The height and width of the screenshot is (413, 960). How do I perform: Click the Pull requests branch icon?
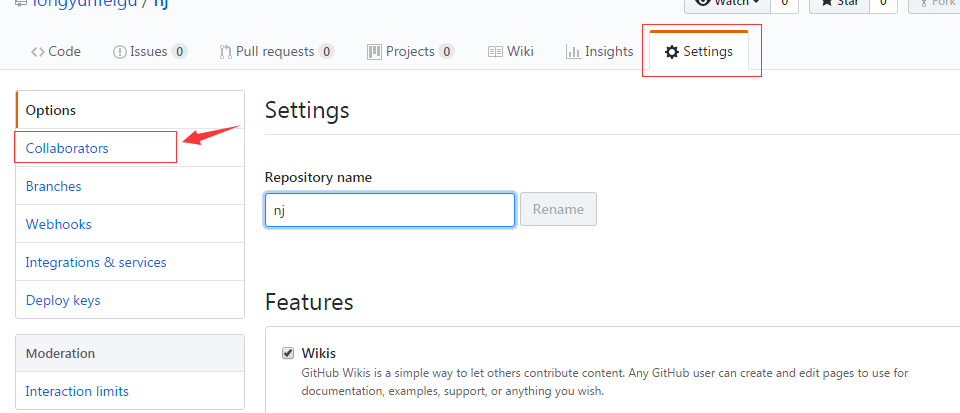tap(225, 52)
